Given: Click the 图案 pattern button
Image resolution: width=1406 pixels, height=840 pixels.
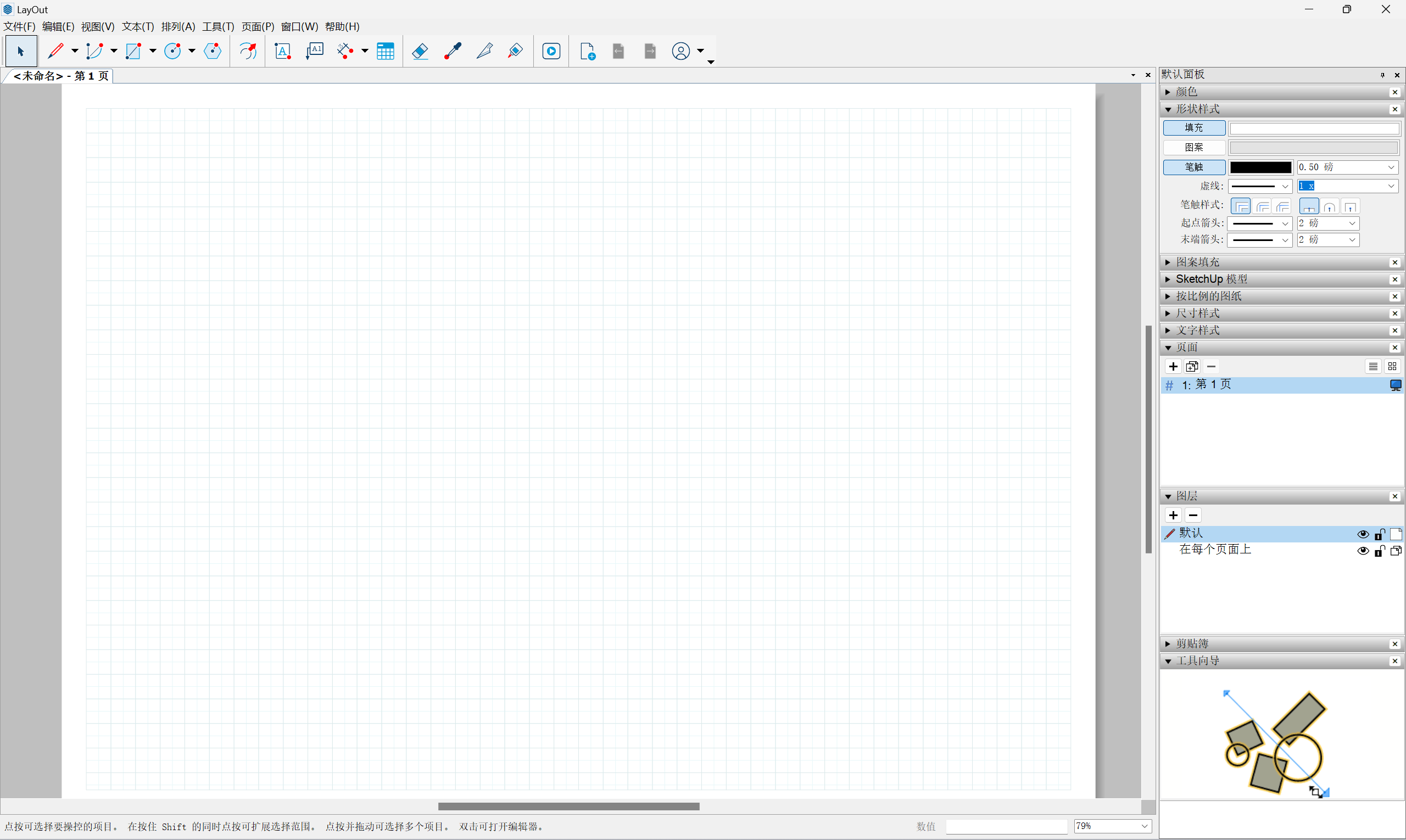Looking at the screenshot, I should (1193, 148).
